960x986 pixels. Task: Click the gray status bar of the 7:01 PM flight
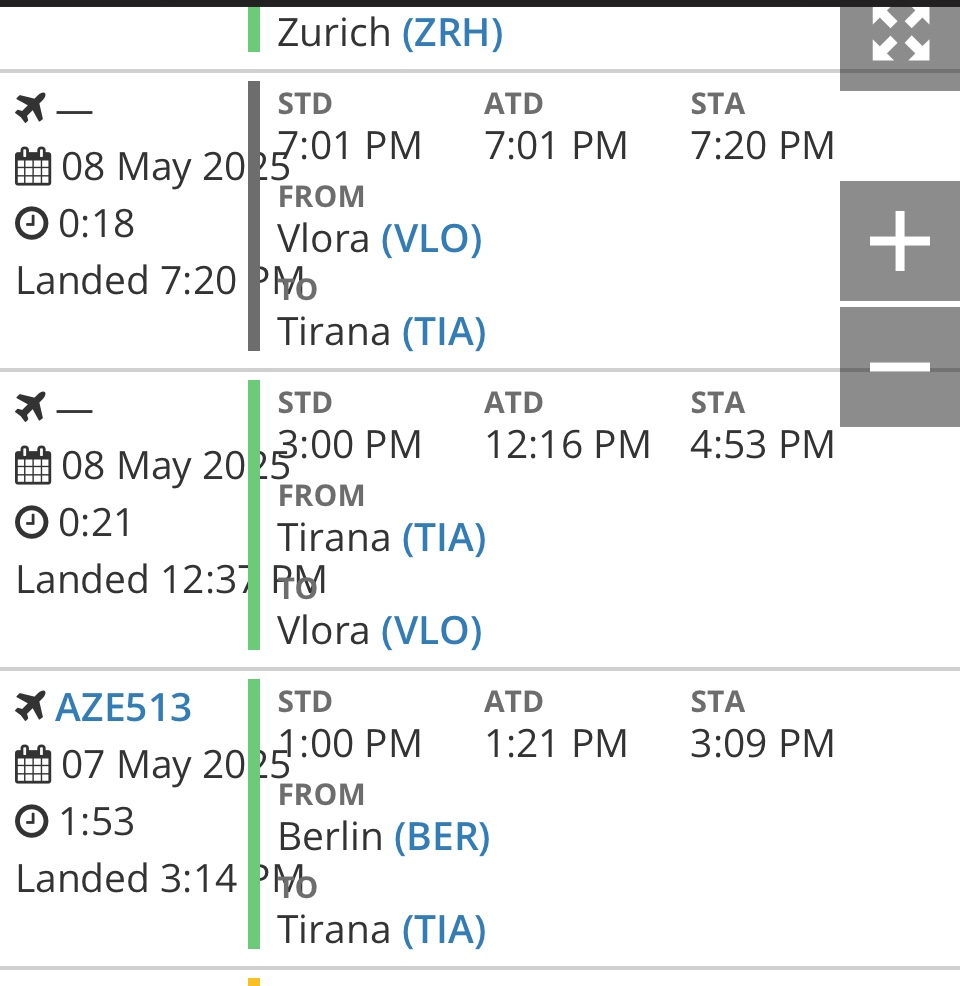click(x=254, y=216)
